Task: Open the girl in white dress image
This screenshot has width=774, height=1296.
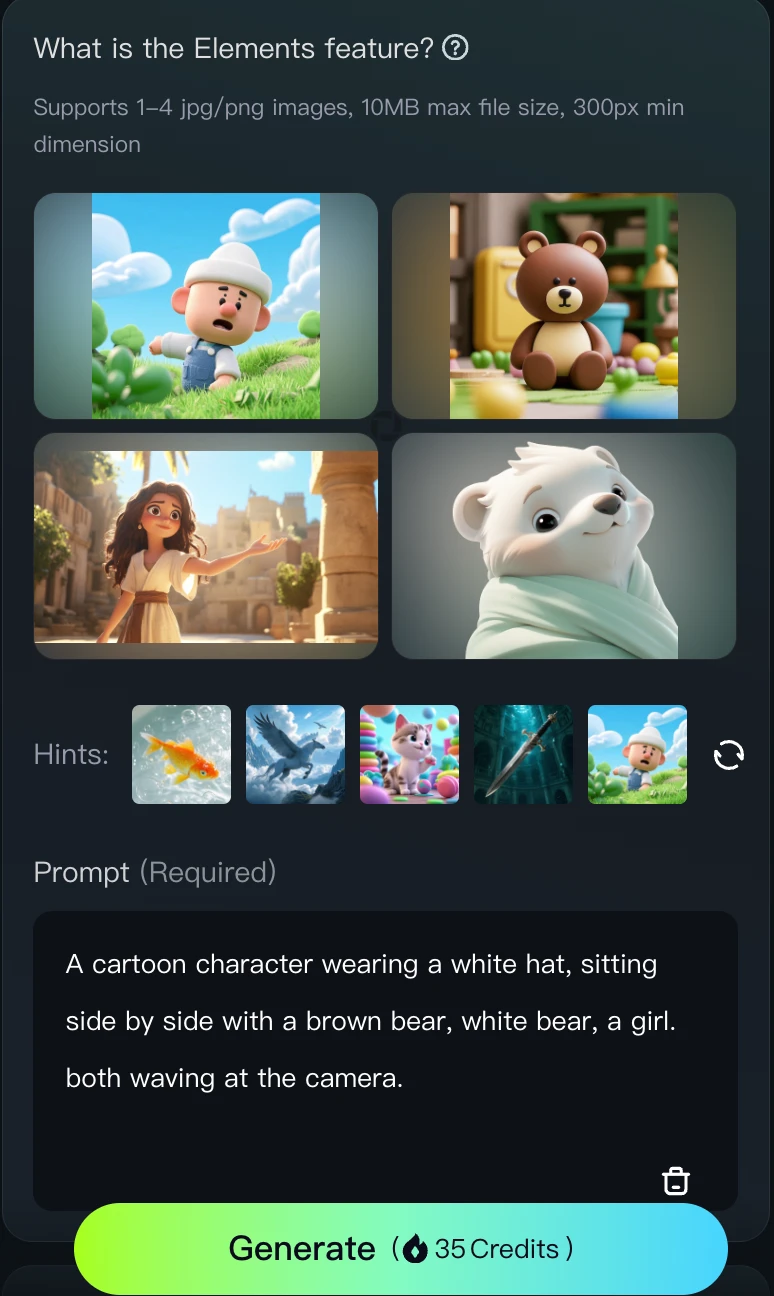Action: coord(206,546)
